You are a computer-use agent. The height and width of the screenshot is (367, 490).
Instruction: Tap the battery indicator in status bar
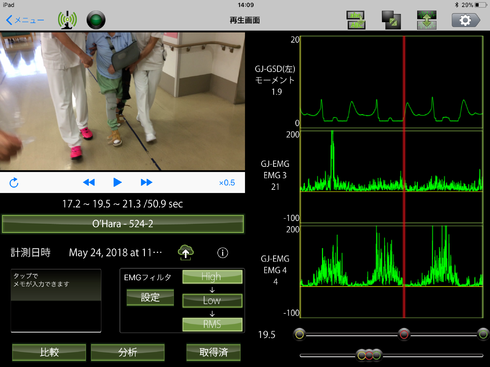[x=481, y=5]
